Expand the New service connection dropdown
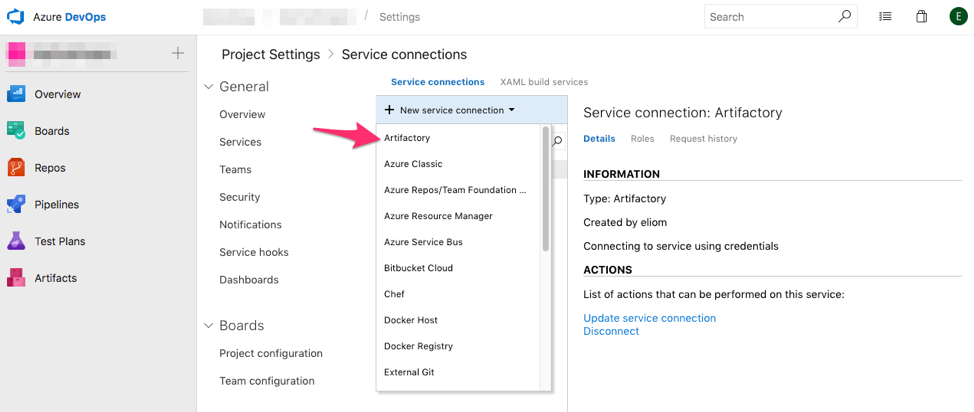The image size is (974, 412). (x=450, y=110)
